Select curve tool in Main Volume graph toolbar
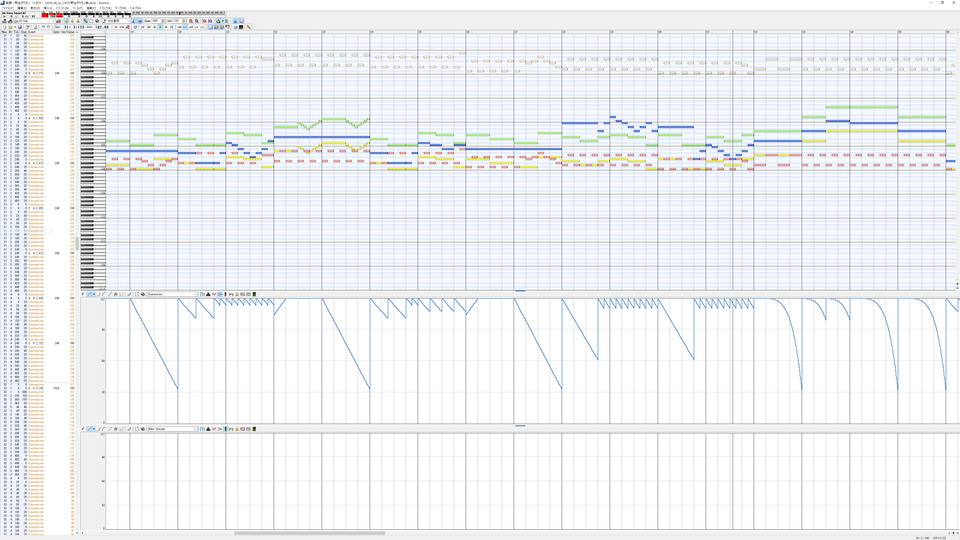This screenshot has width=960, height=540. point(99,429)
